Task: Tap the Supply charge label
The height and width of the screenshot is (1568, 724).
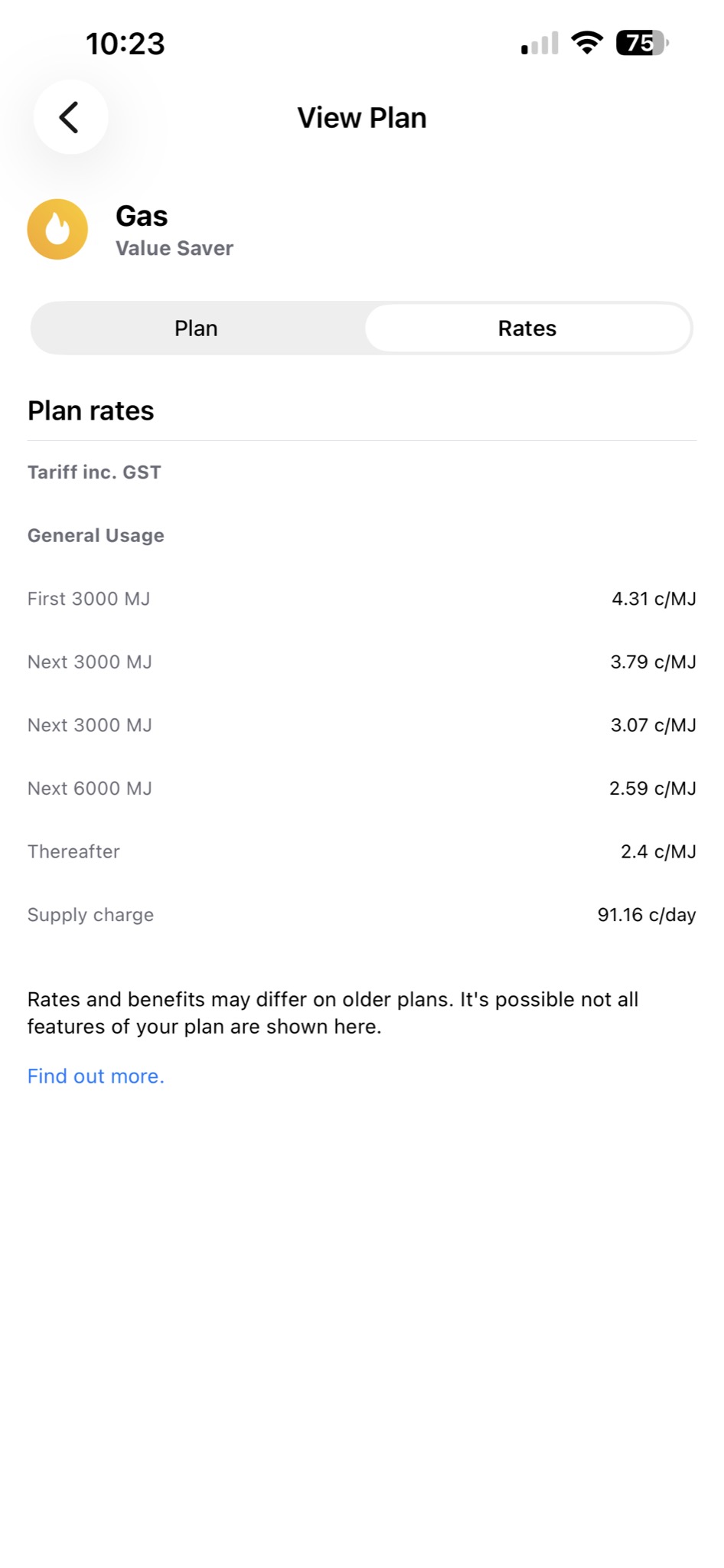Action: tap(90, 915)
